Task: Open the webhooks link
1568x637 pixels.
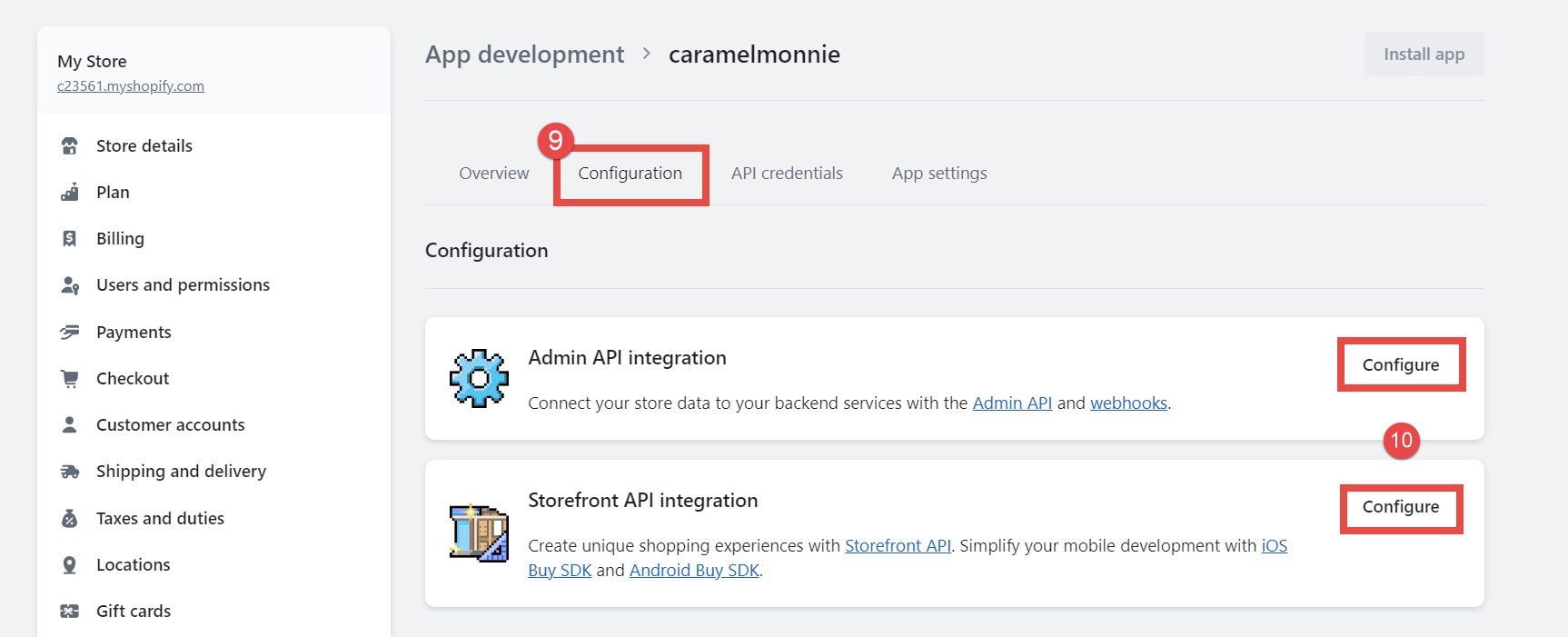Action: tap(1128, 403)
